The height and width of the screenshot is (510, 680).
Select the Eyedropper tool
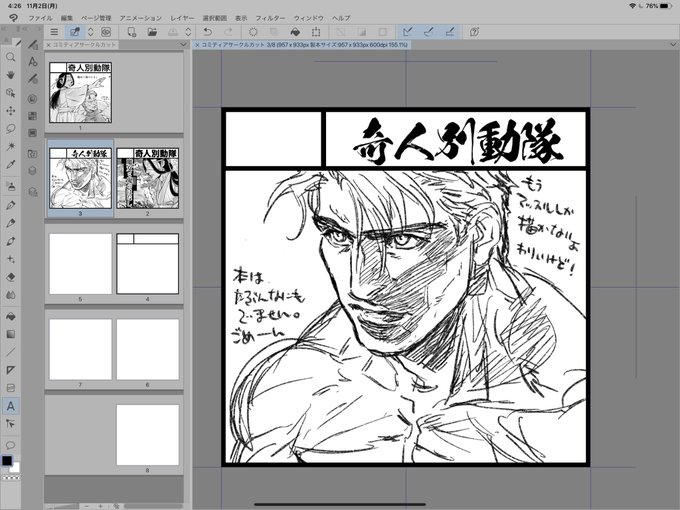point(10,164)
